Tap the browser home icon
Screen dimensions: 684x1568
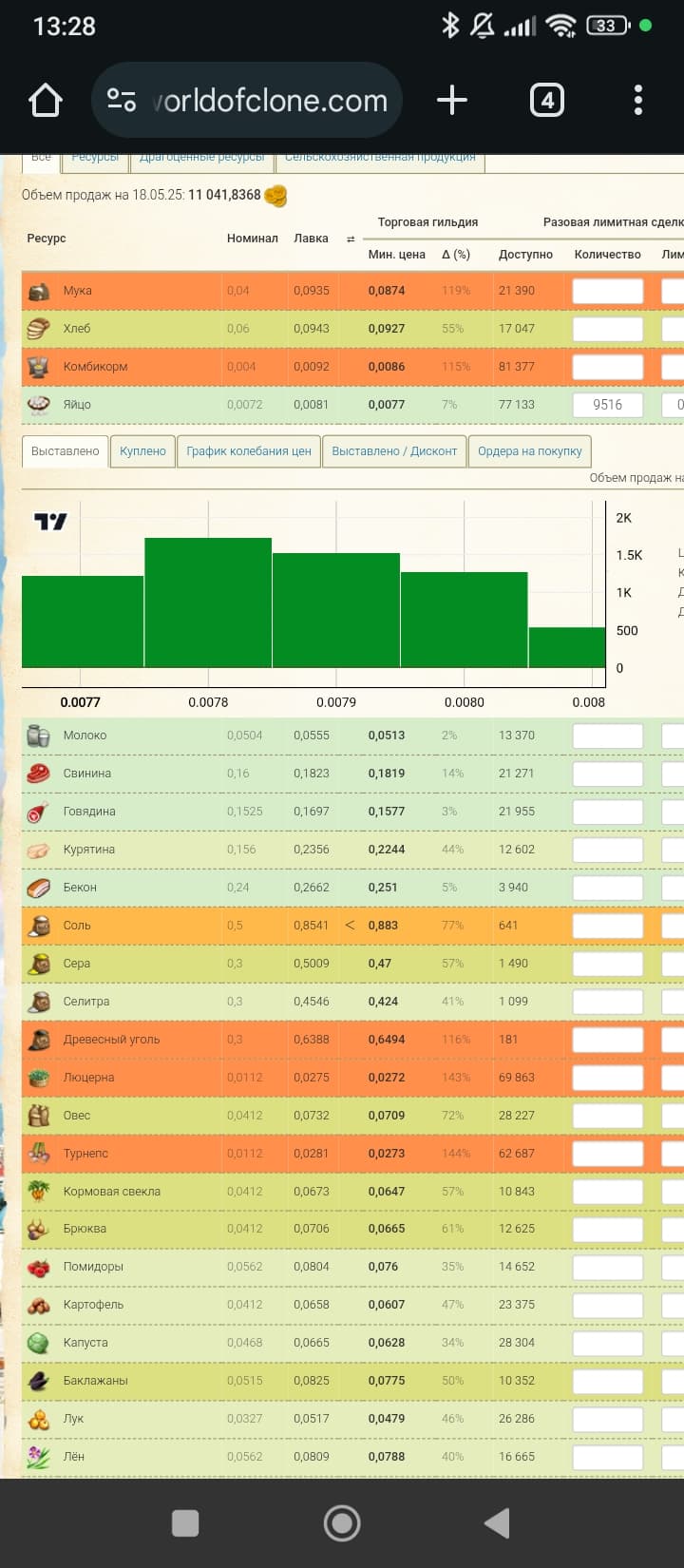[x=46, y=100]
